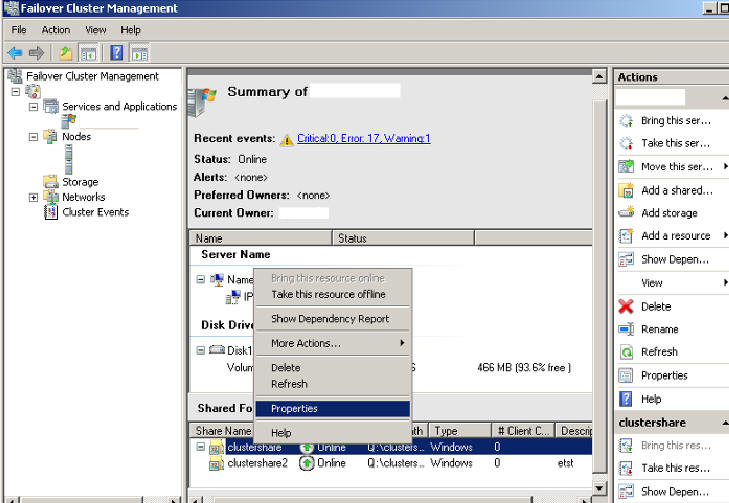Click the Rename icon in Actions

pyautogui.click(x=626, y=329)
